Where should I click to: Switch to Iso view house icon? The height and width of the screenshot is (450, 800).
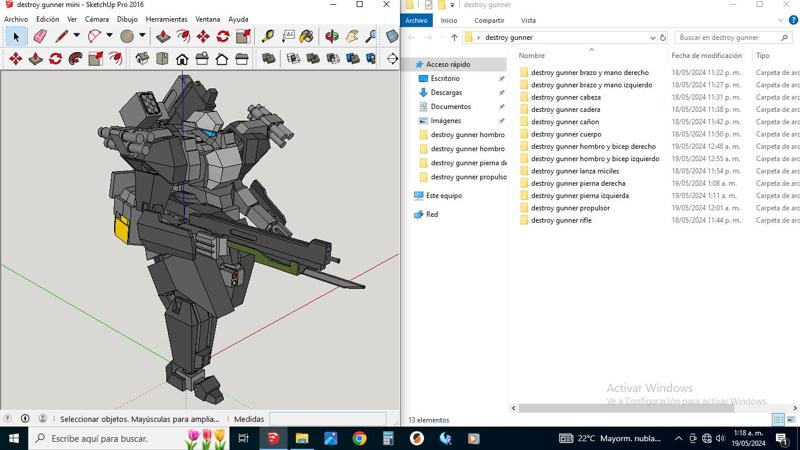click(x=142, y=59)
